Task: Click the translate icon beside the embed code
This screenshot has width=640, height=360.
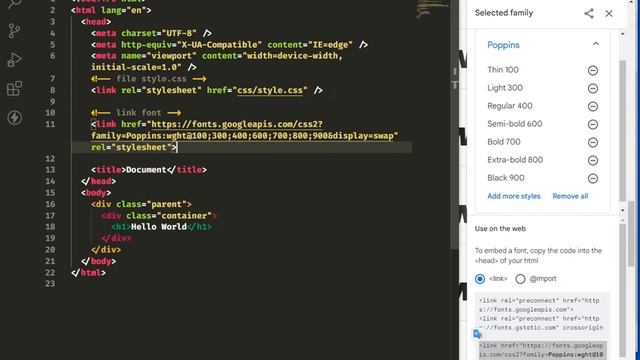Action: (x=478, y=334)
